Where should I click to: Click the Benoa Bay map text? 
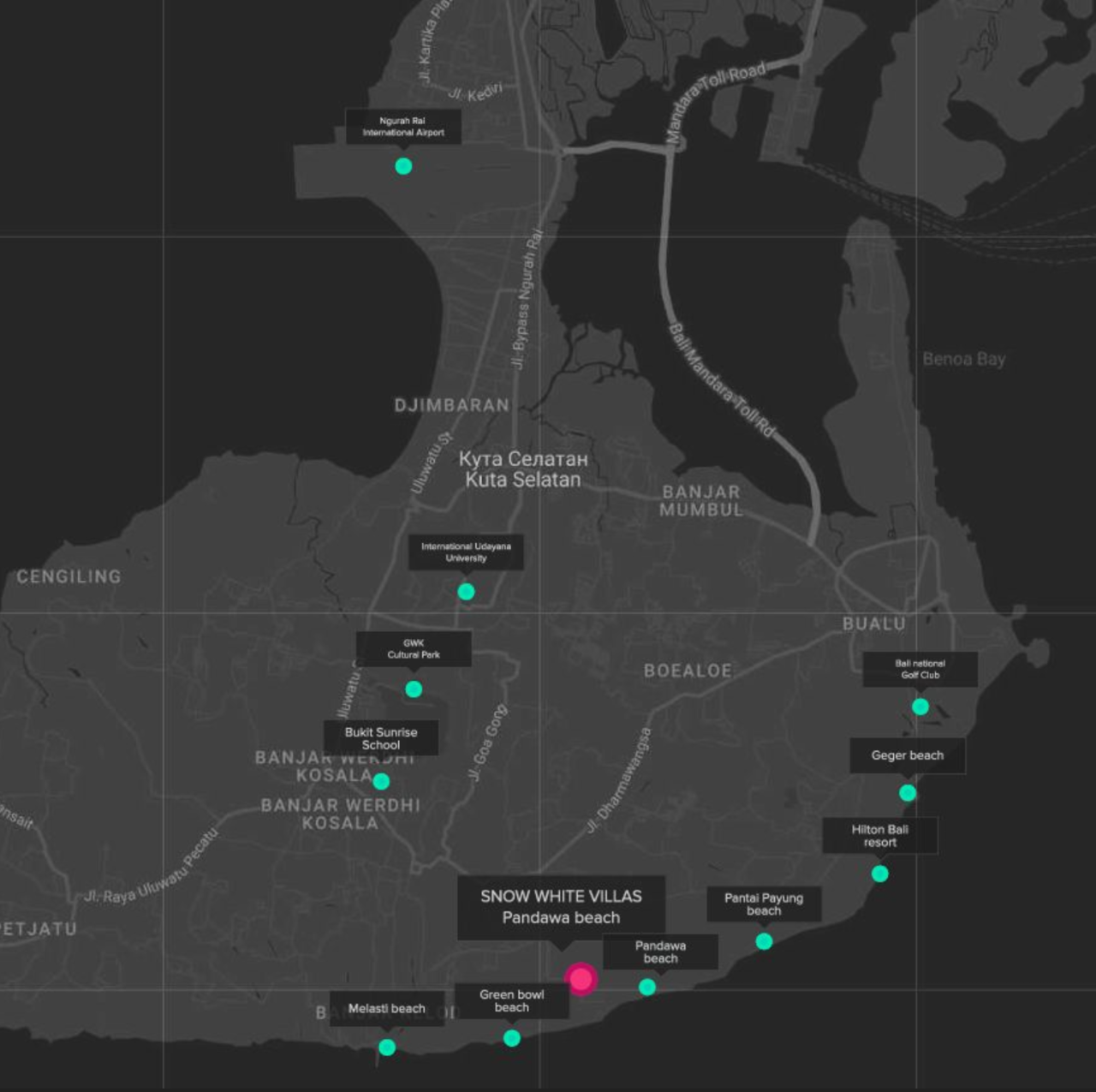963,359
